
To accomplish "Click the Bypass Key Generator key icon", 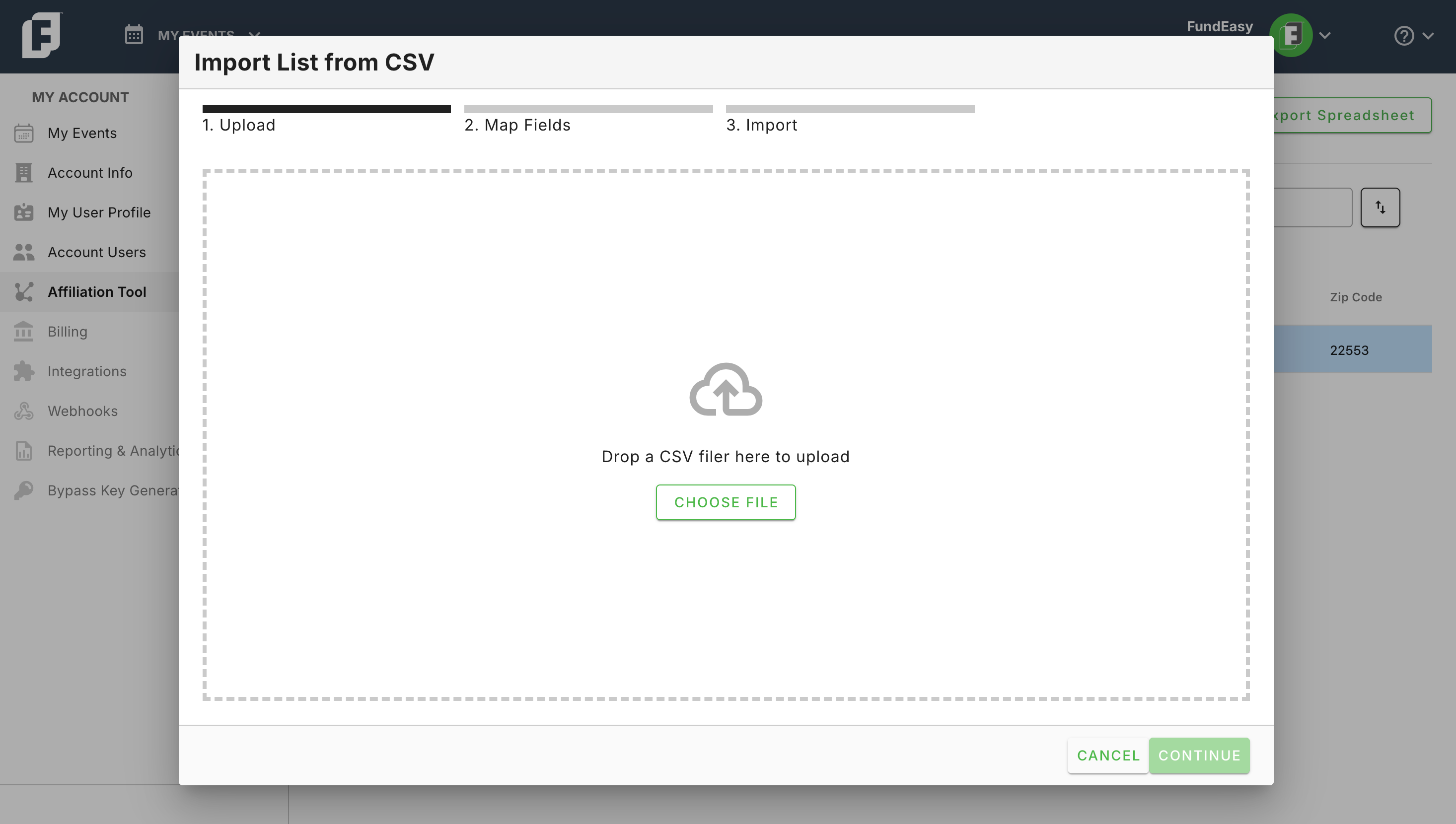I will (x=24, y=490).
